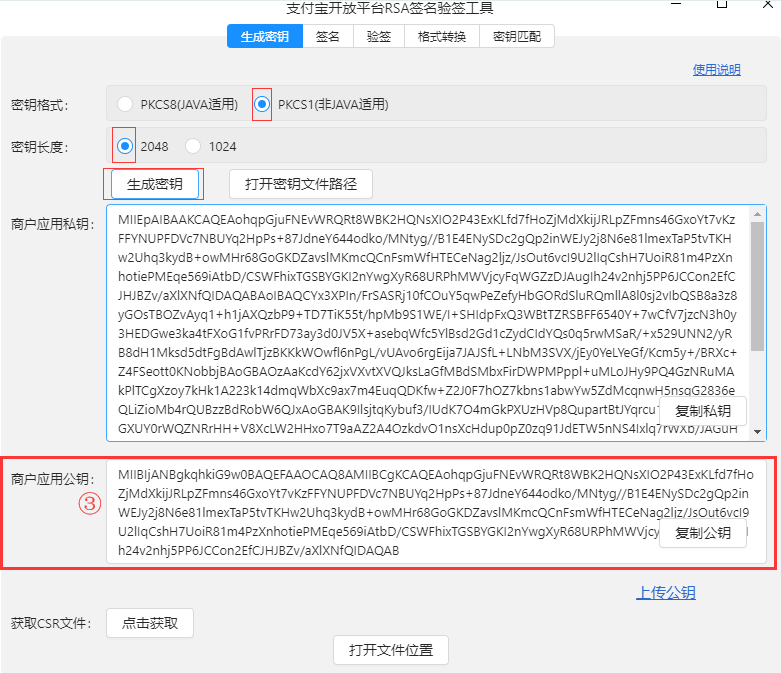Open the 签名 tab

click(328, 36)
